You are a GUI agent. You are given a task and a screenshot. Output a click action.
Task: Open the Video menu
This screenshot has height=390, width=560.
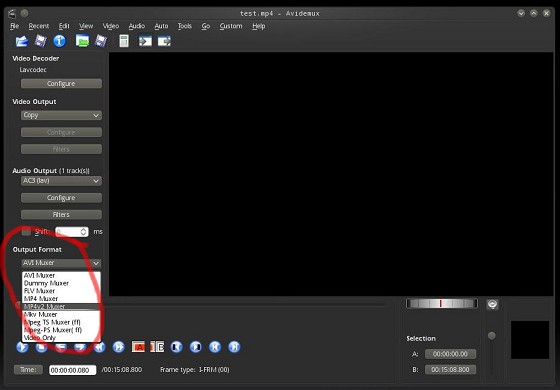point(111,26)
